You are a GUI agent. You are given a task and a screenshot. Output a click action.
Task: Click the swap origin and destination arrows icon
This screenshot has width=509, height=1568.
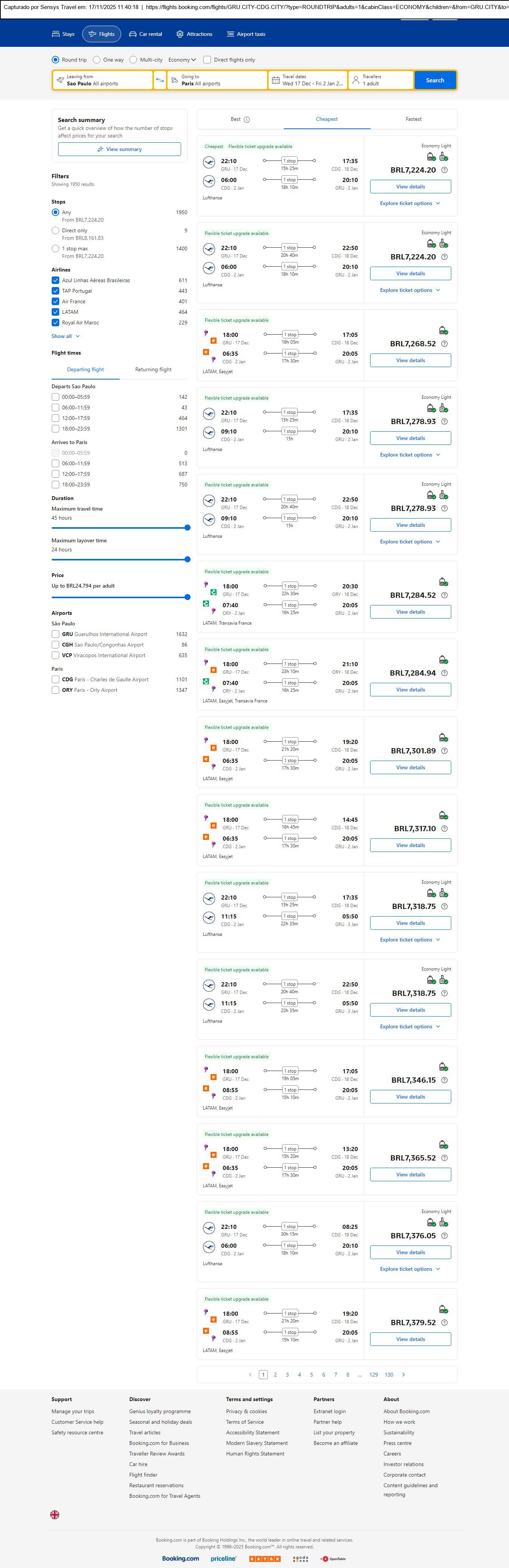160,80
